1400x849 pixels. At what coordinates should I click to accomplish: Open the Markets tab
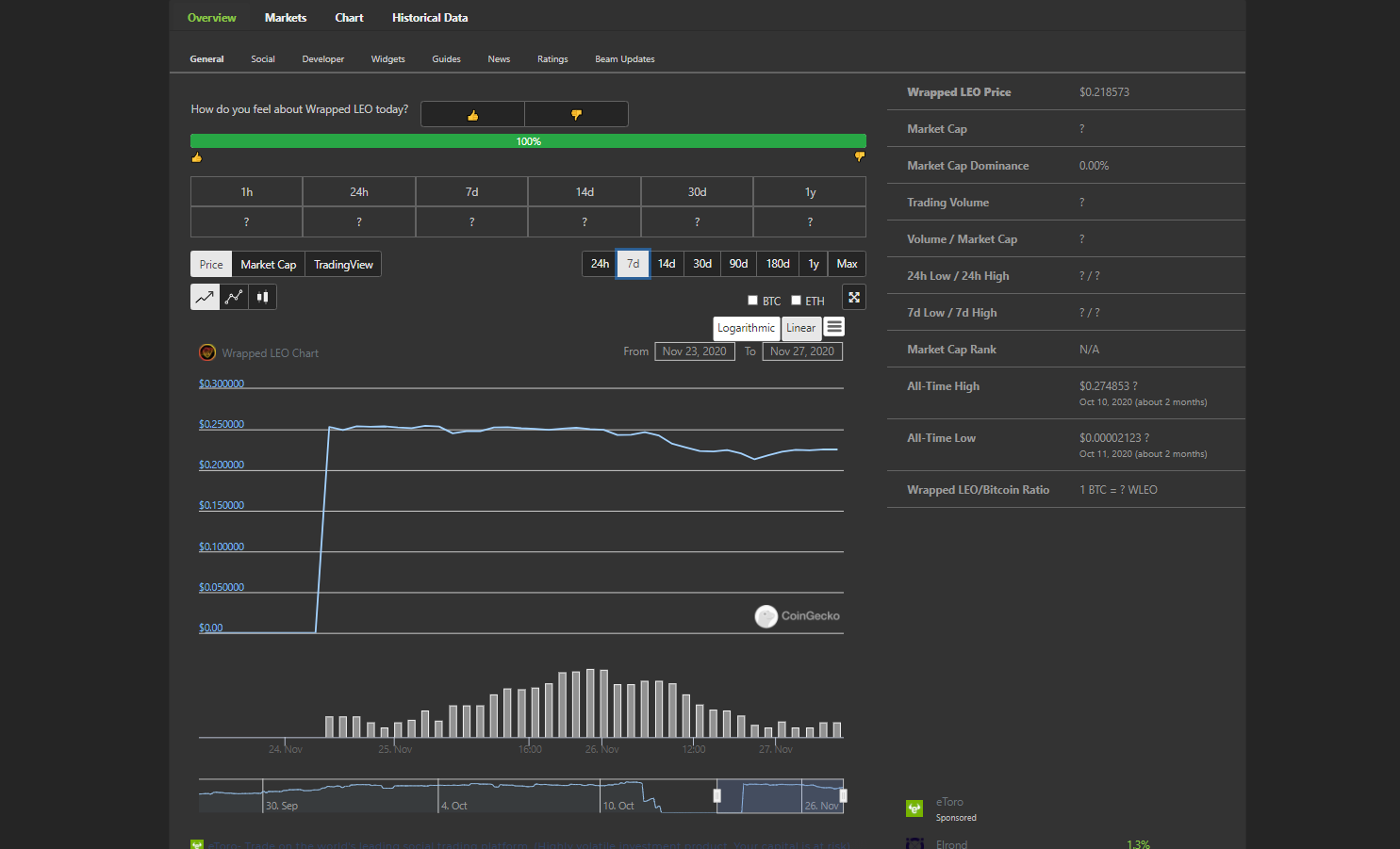click(286, 18)
